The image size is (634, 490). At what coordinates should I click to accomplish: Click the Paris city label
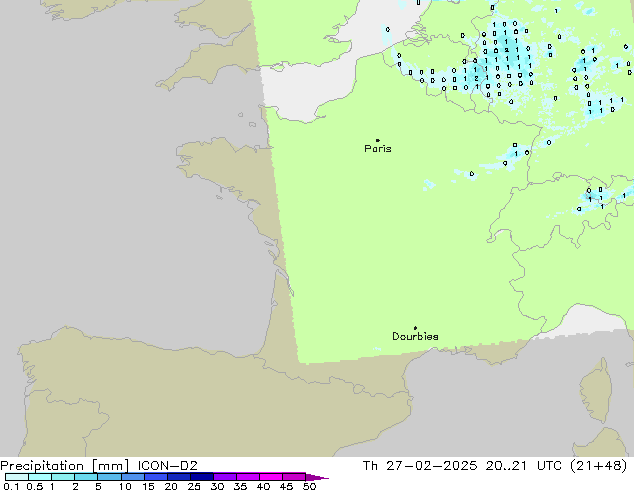pyautogui.click(x=378, y=149)
